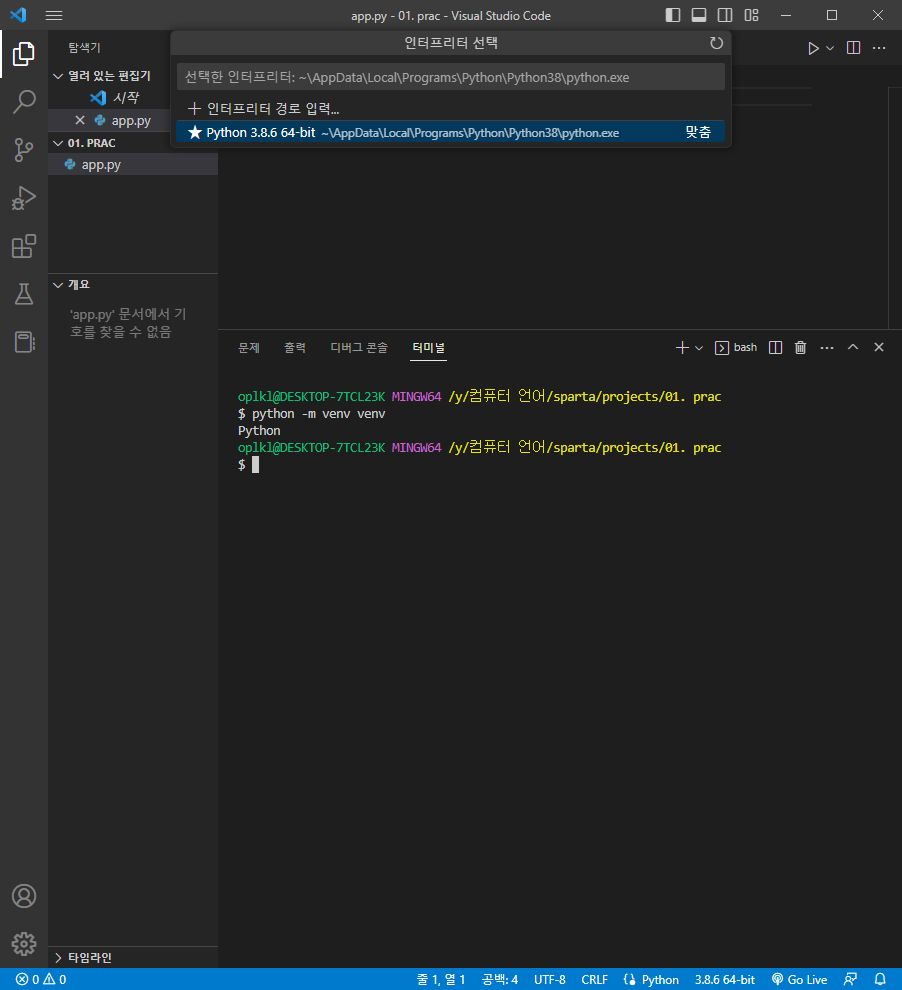Open the Extensions view

tap(24, 246)
